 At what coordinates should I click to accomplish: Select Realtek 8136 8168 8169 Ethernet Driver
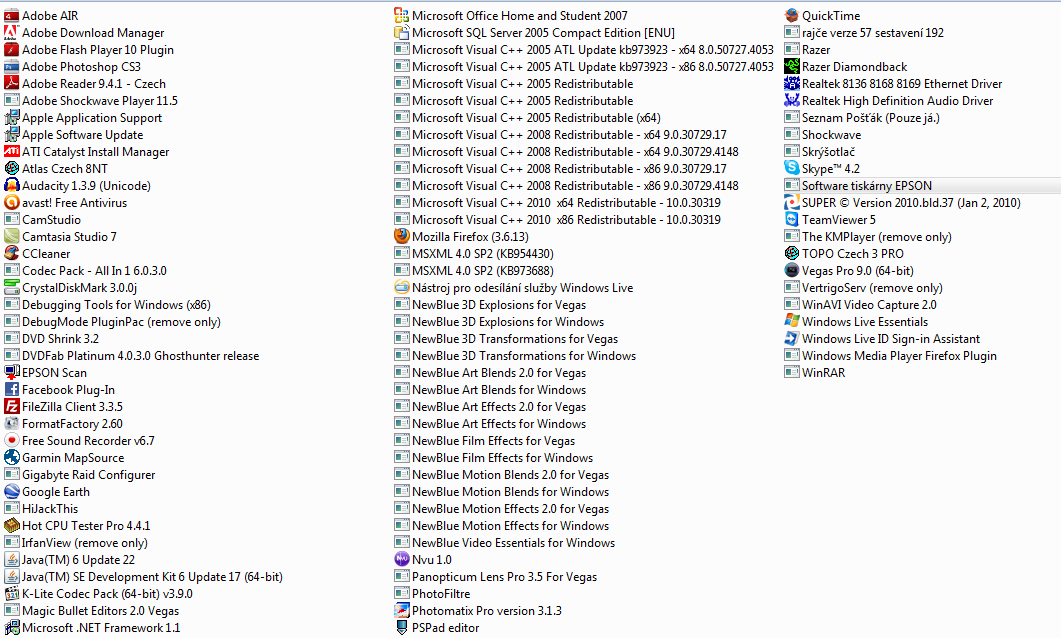pos(893,83)
